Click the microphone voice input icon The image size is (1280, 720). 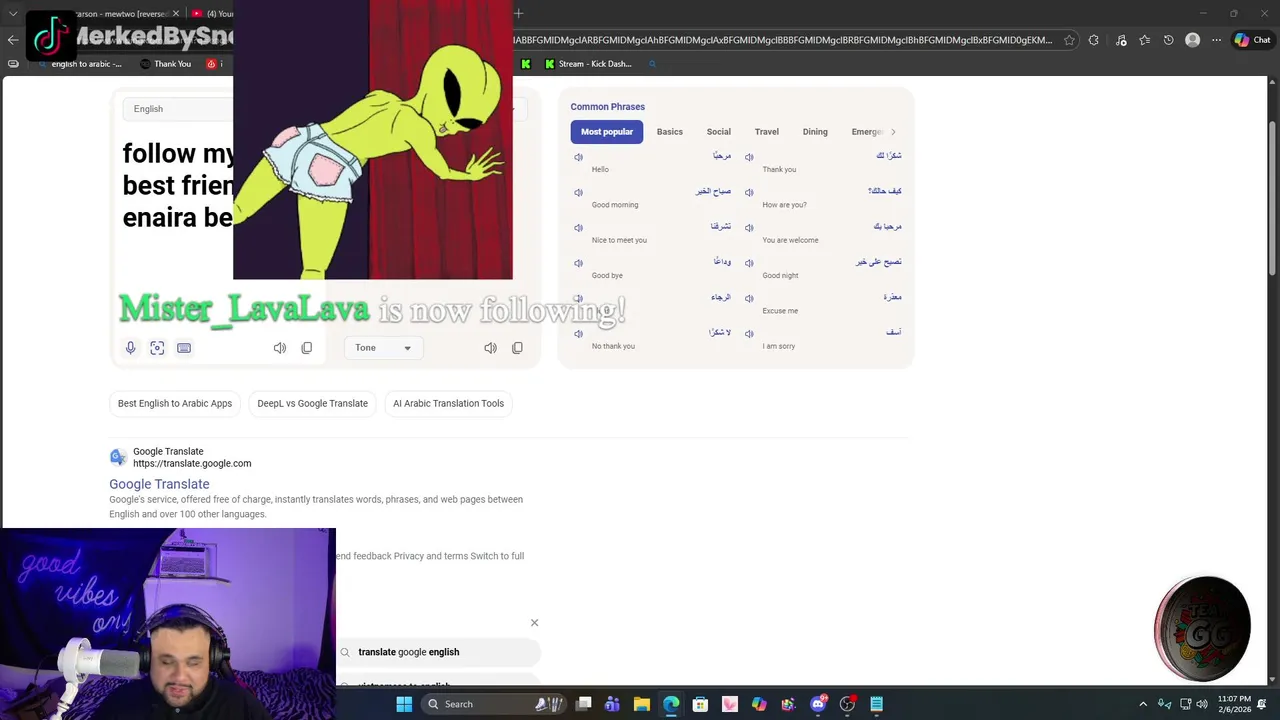(130, 348)
